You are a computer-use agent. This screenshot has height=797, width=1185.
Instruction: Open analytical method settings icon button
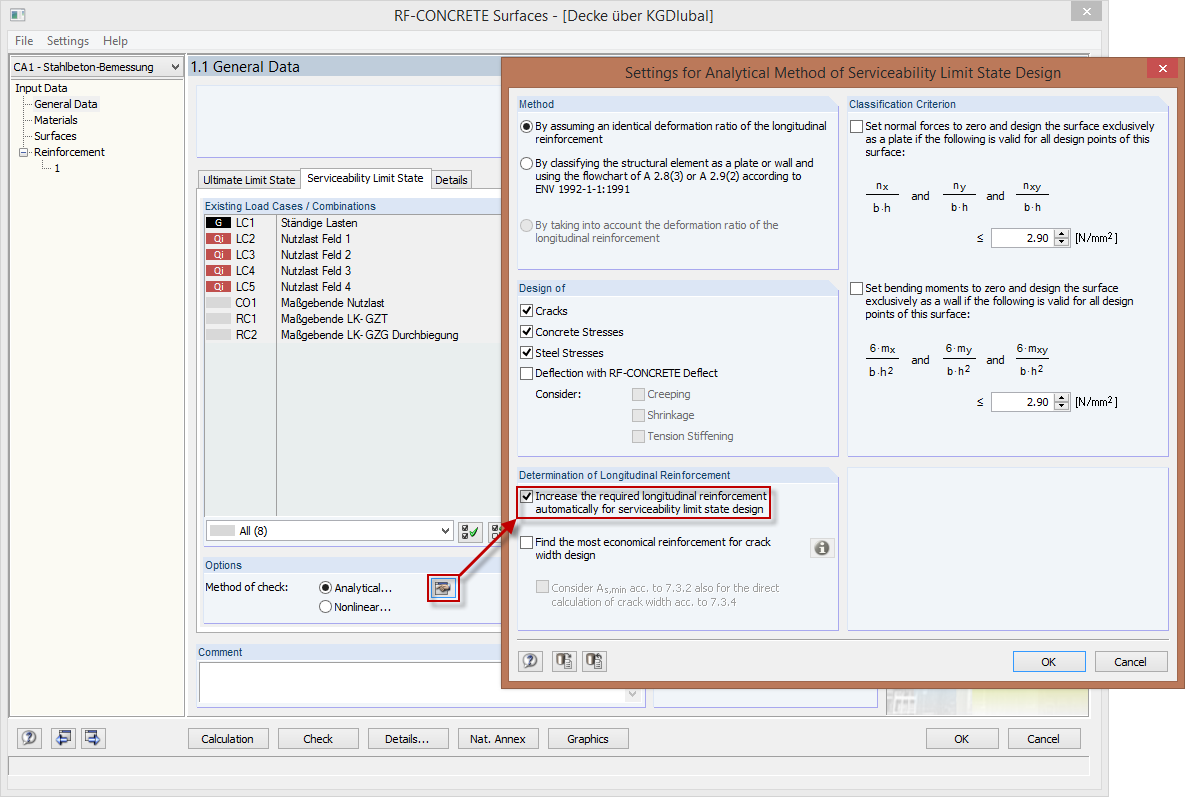443,588
